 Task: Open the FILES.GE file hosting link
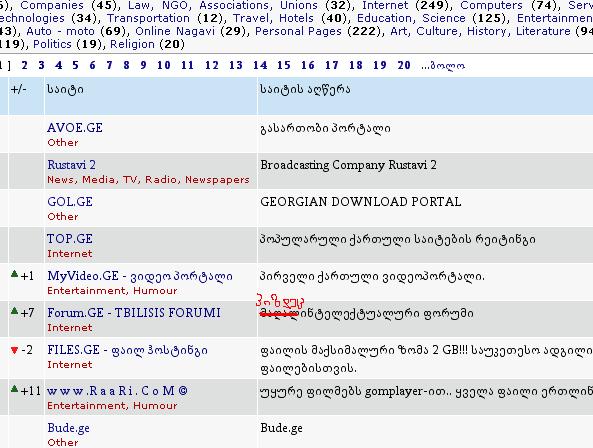[127, 350]
